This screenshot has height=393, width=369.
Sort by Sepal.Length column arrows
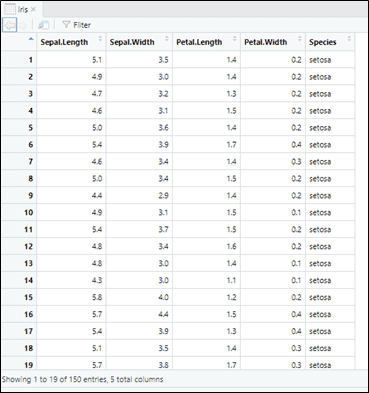point(100,39)
